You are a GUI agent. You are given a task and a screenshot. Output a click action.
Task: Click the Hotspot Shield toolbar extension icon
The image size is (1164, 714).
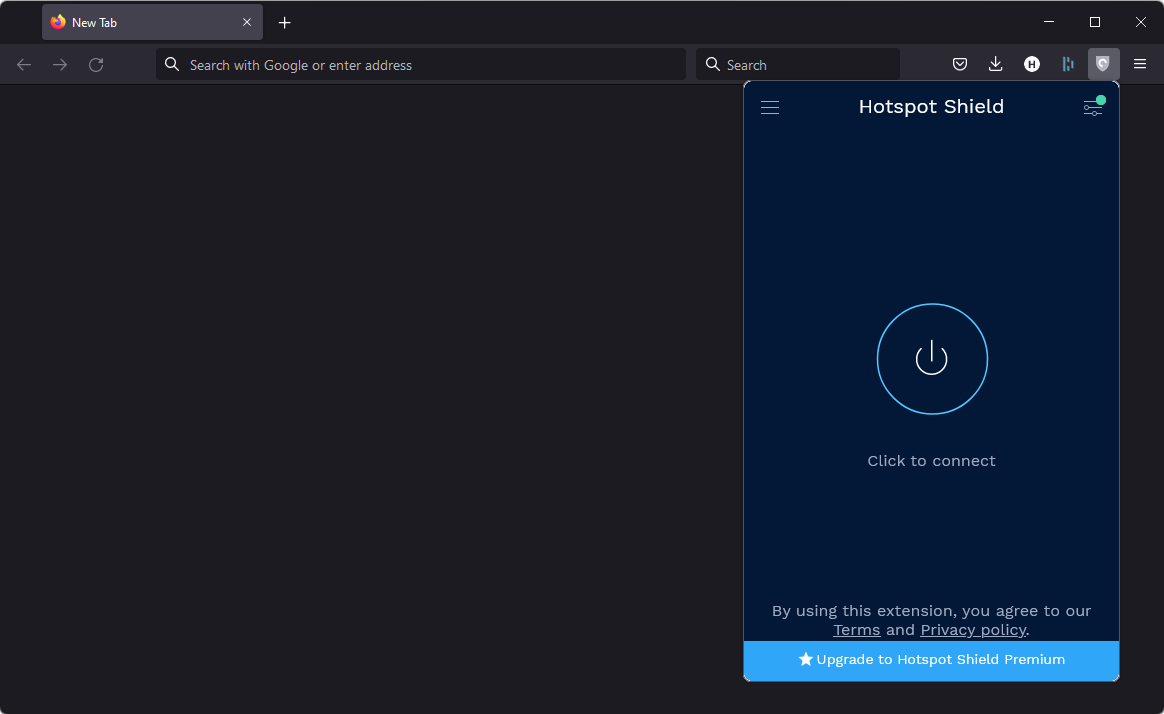(1103, 65)
